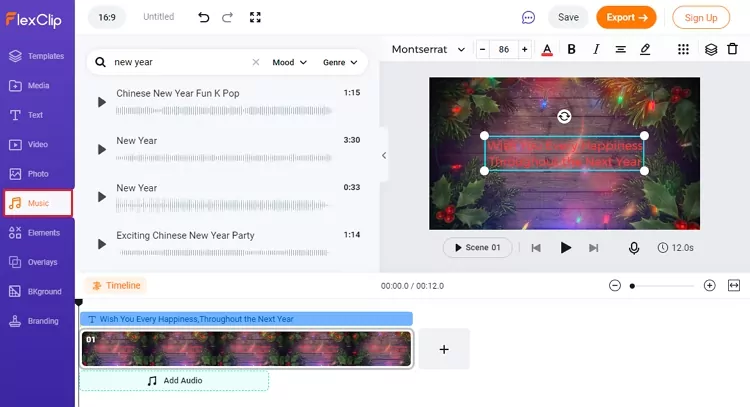The width and height of the screenshot is (750, 407).
Task: Click the 'new year' search field
Action: (179, 62)
